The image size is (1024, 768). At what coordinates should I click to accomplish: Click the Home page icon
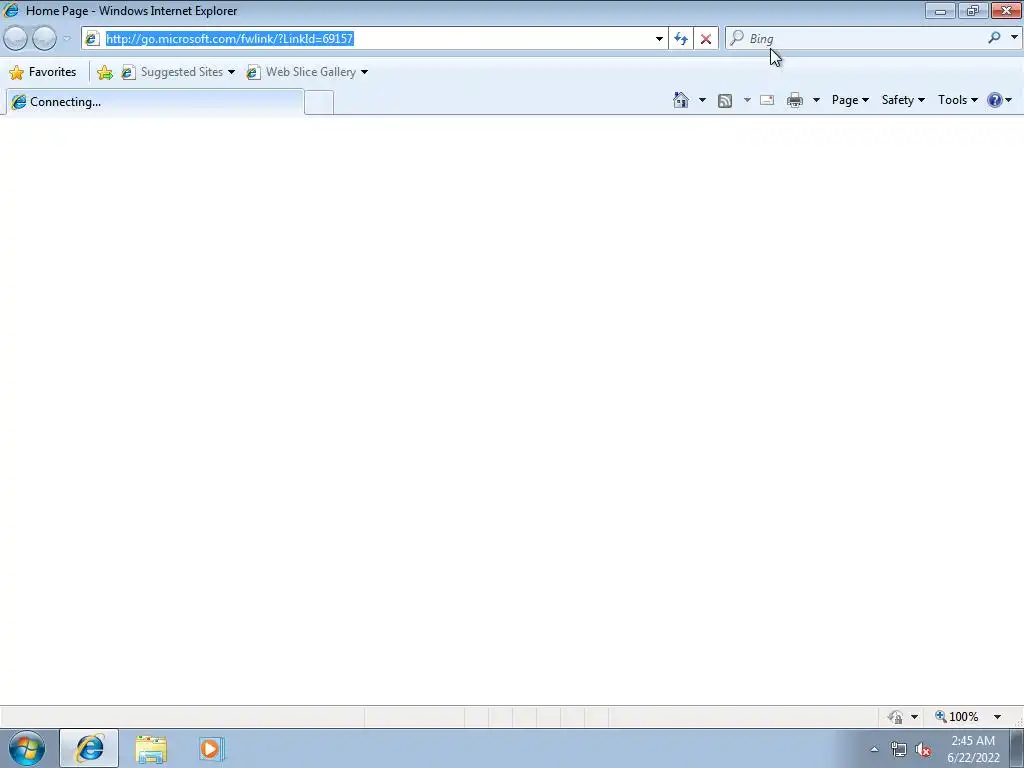[680, 100]
